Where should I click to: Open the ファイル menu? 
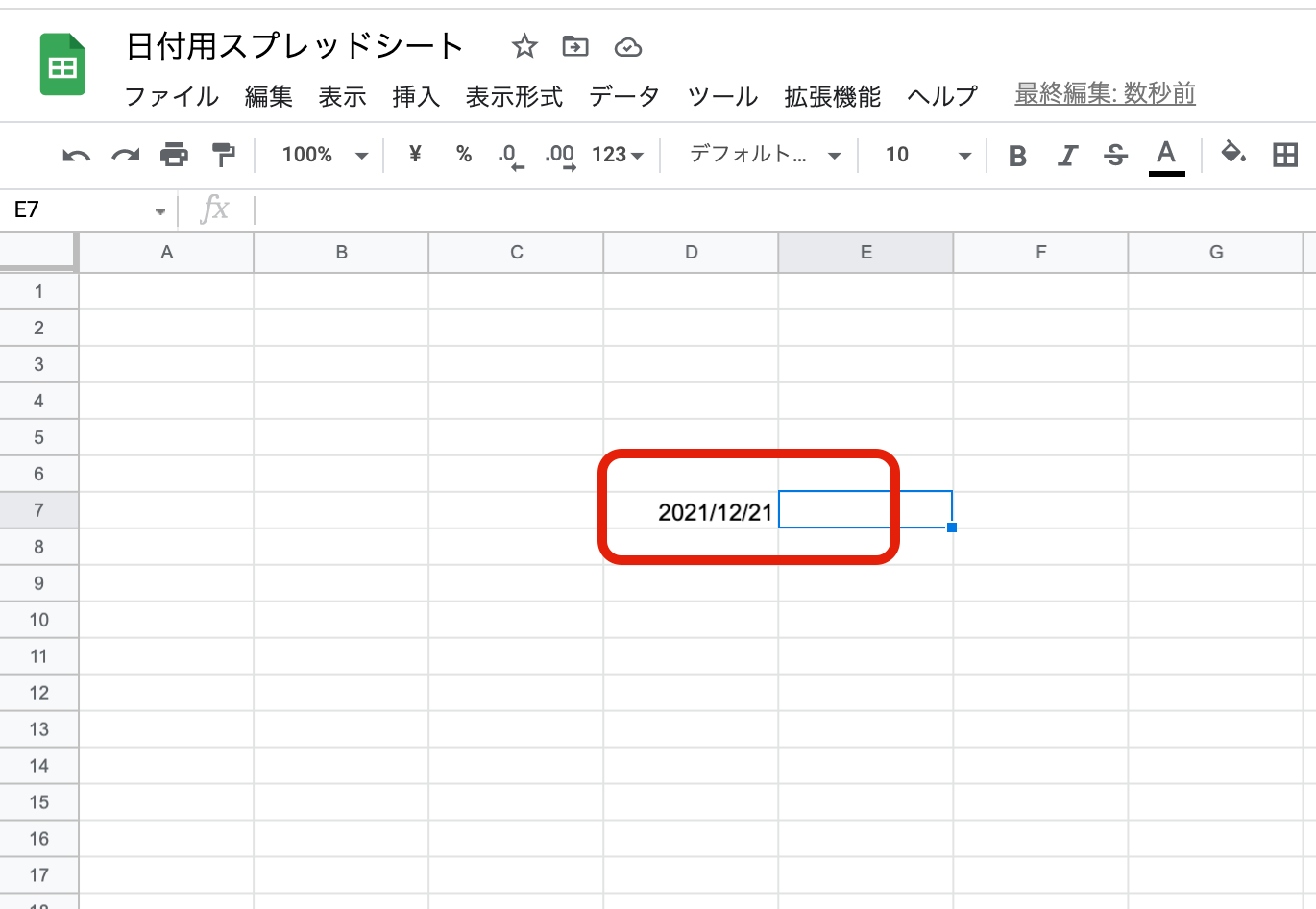[x=172, y=96]
